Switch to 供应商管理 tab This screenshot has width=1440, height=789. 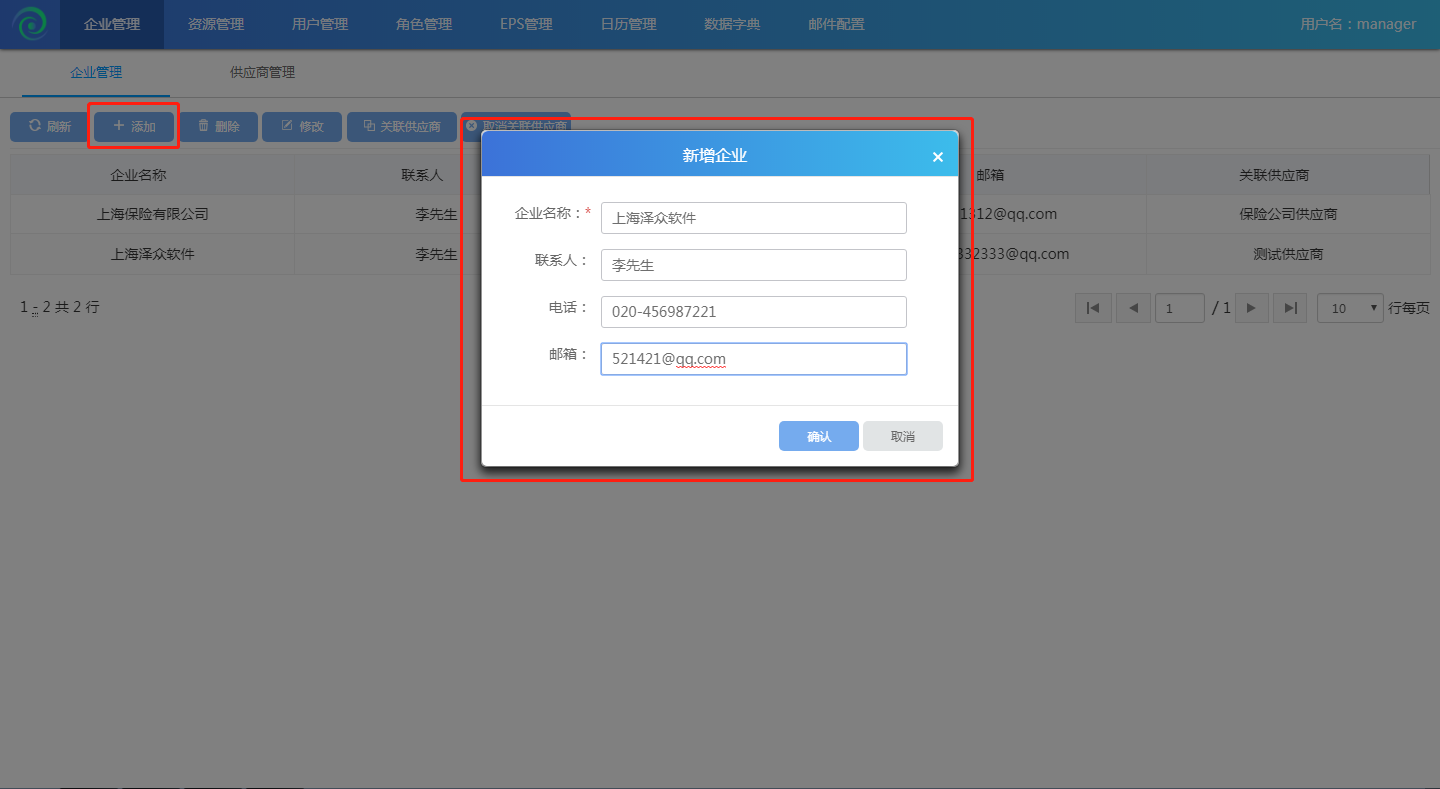tap(262, 72)
